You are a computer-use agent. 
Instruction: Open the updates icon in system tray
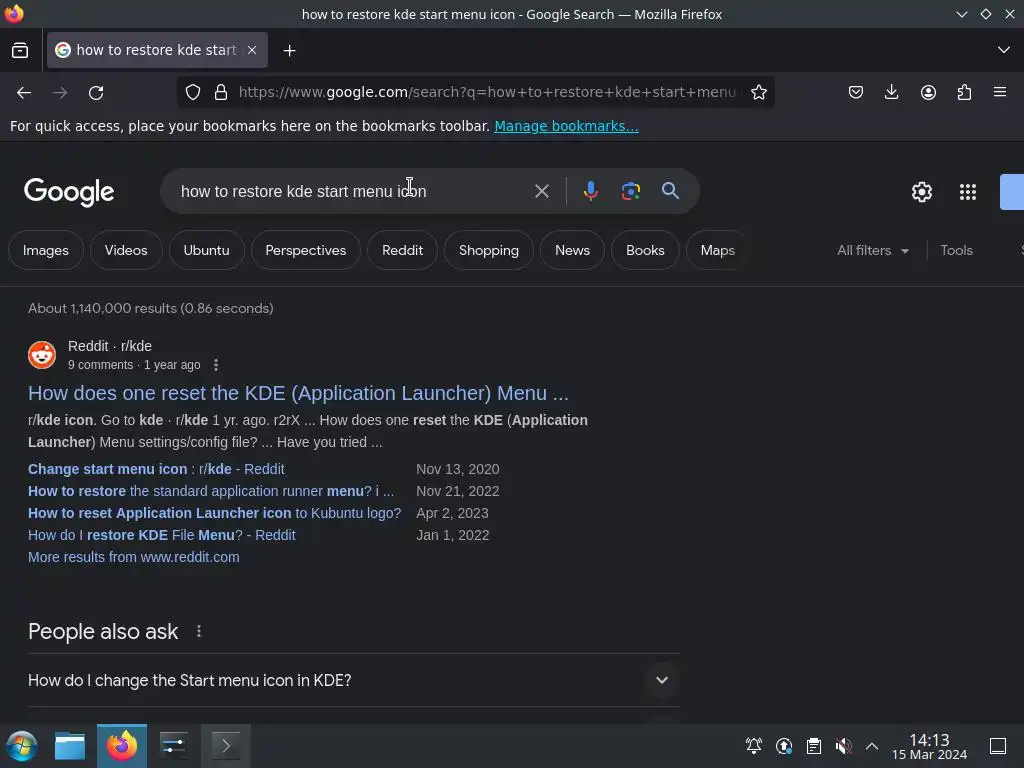[x=784, y=746]
